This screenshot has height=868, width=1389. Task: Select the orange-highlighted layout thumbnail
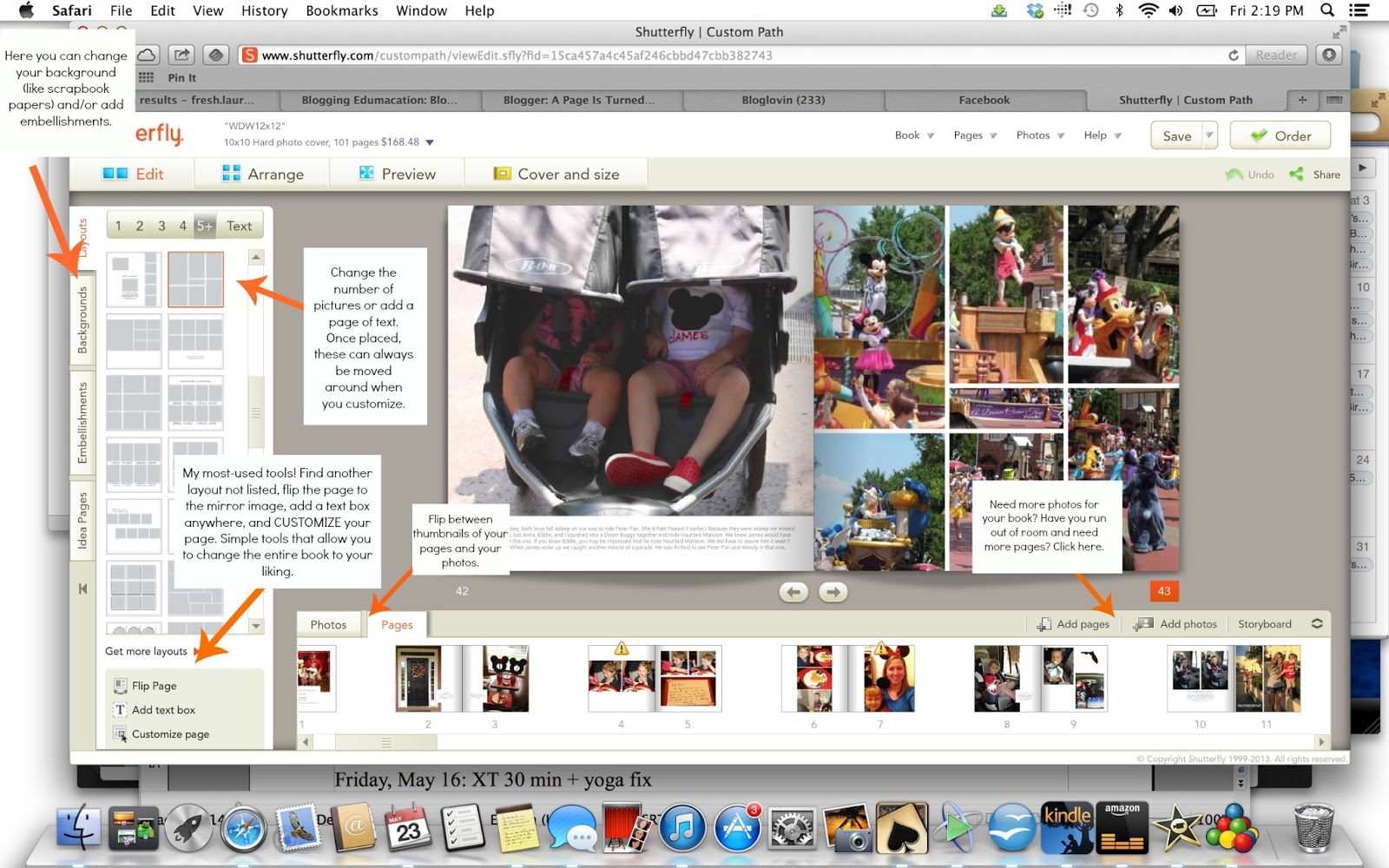pos(195,279)
